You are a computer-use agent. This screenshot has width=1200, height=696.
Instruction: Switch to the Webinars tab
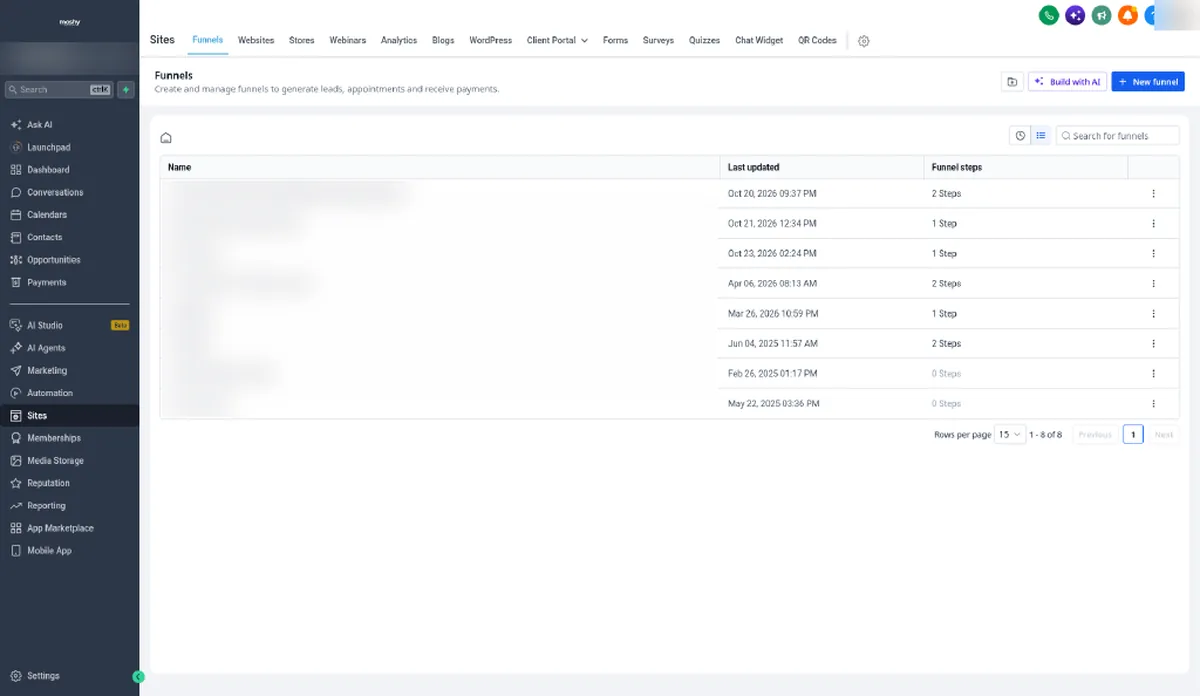pos(347,40)
